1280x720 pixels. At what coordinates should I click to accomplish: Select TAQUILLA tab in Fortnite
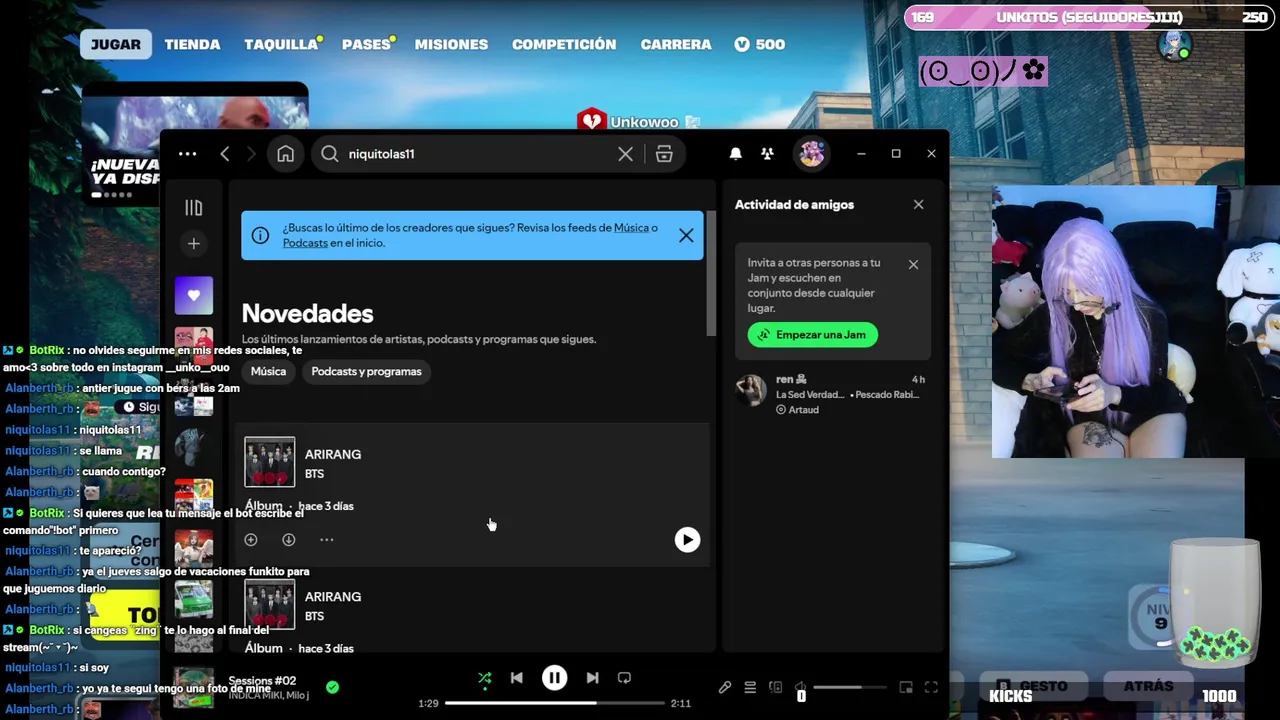[281, 44]
